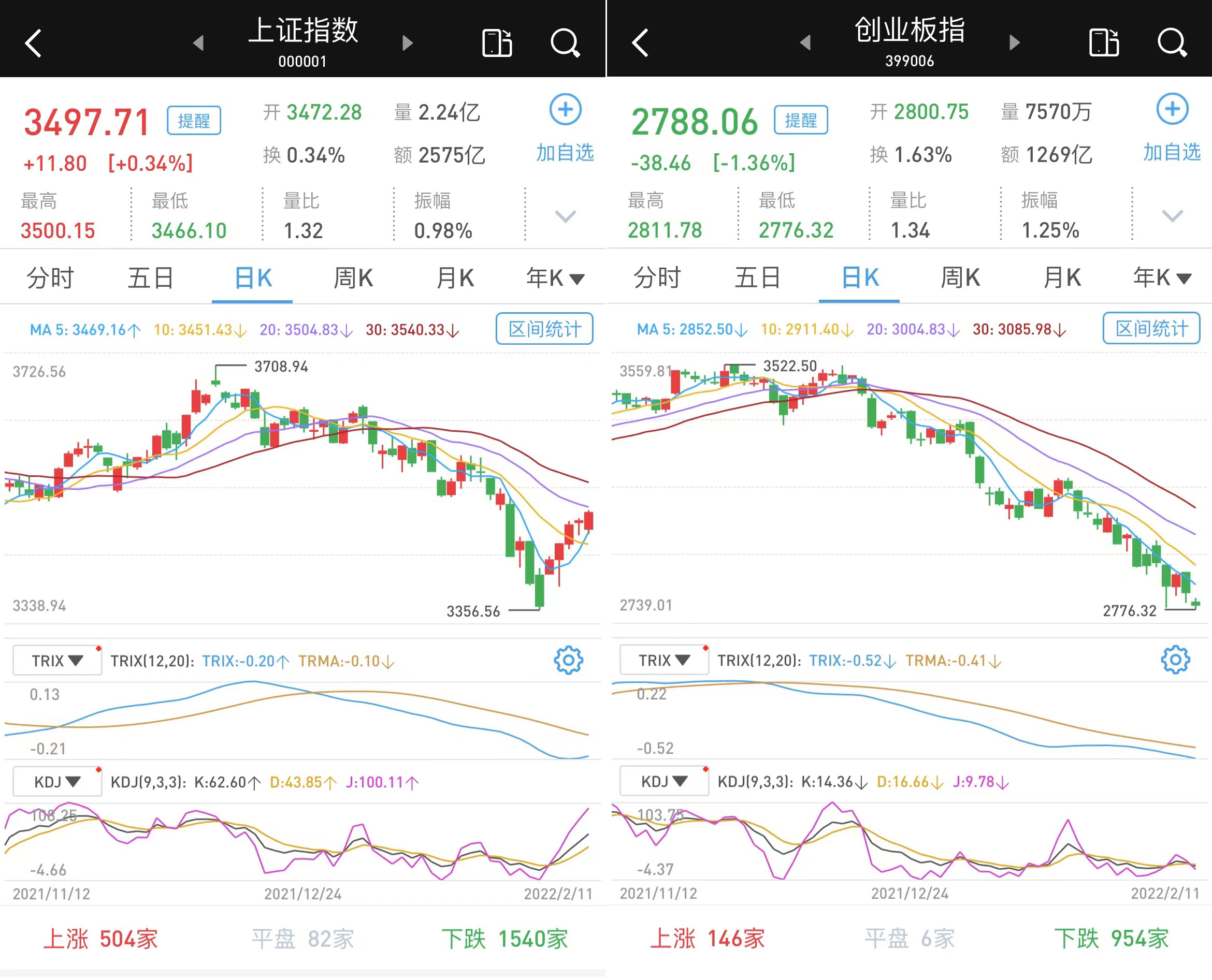Open TRIX settings gear on 上证指数 chart

click(568, 660)
